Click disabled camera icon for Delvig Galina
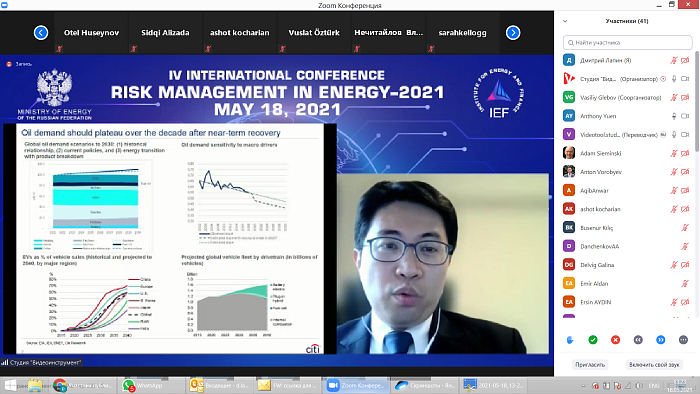Screen dimensions: 700x394 pos(685,265)
